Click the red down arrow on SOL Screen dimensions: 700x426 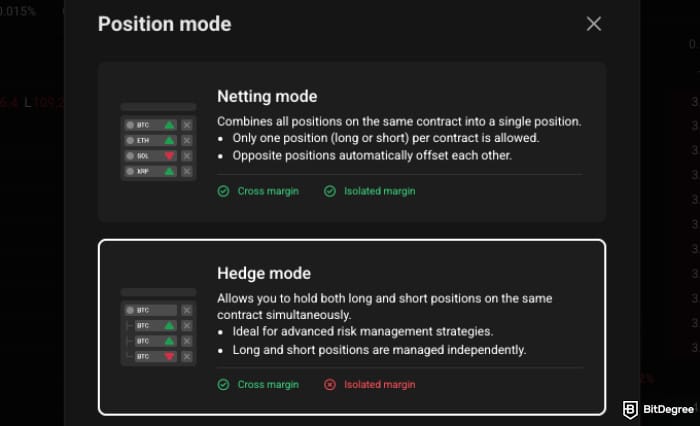tap(169, 156)
